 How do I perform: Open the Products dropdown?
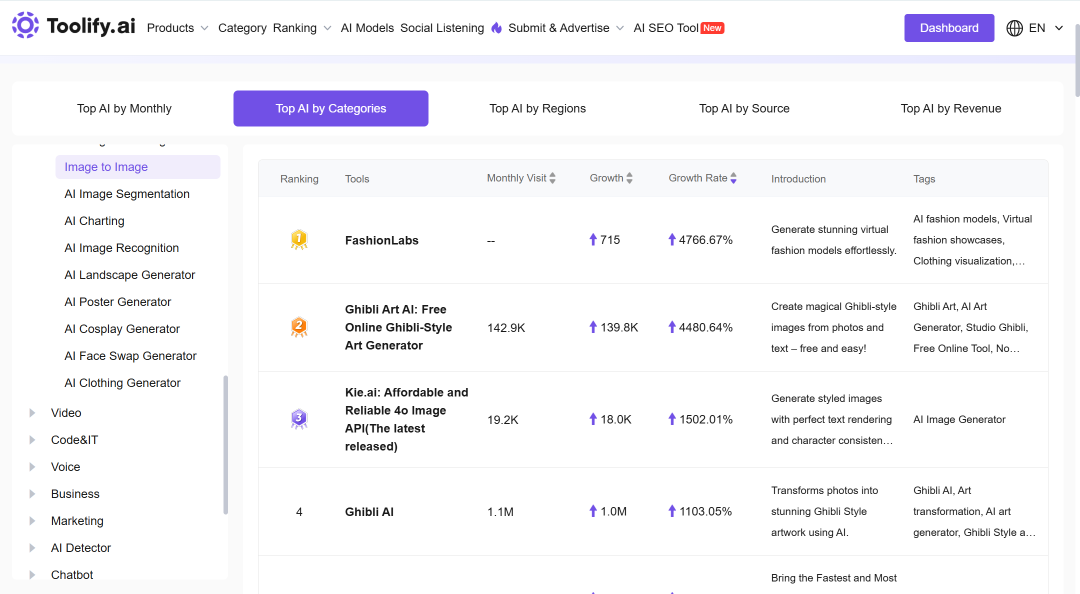coord(177,28)
